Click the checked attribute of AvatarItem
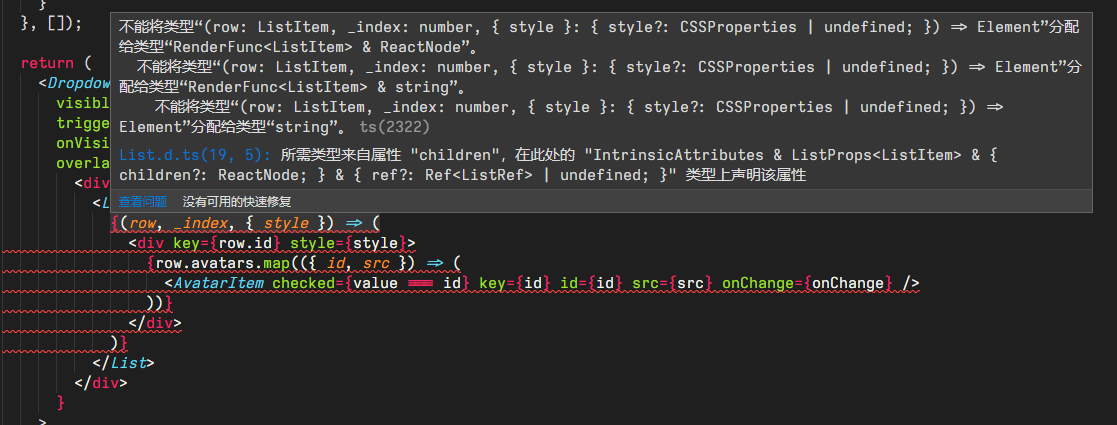This screenshot has width=1117, height=425. 304,283
